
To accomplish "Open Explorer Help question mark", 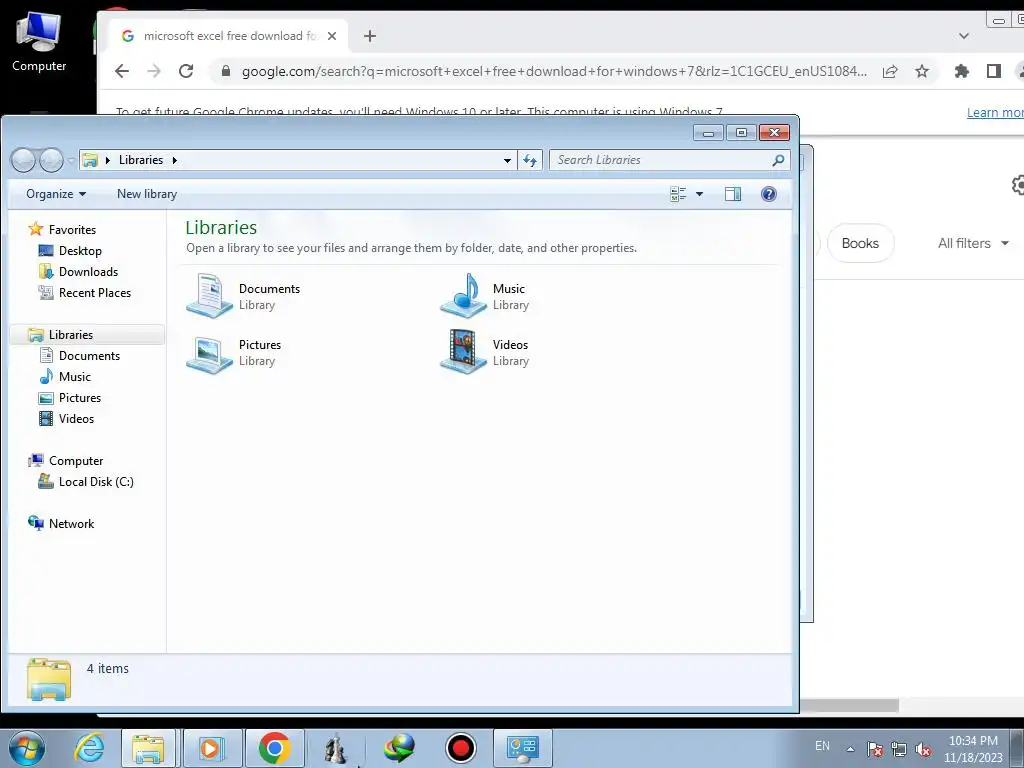I will pyautogui.click(x=769, y=194).
